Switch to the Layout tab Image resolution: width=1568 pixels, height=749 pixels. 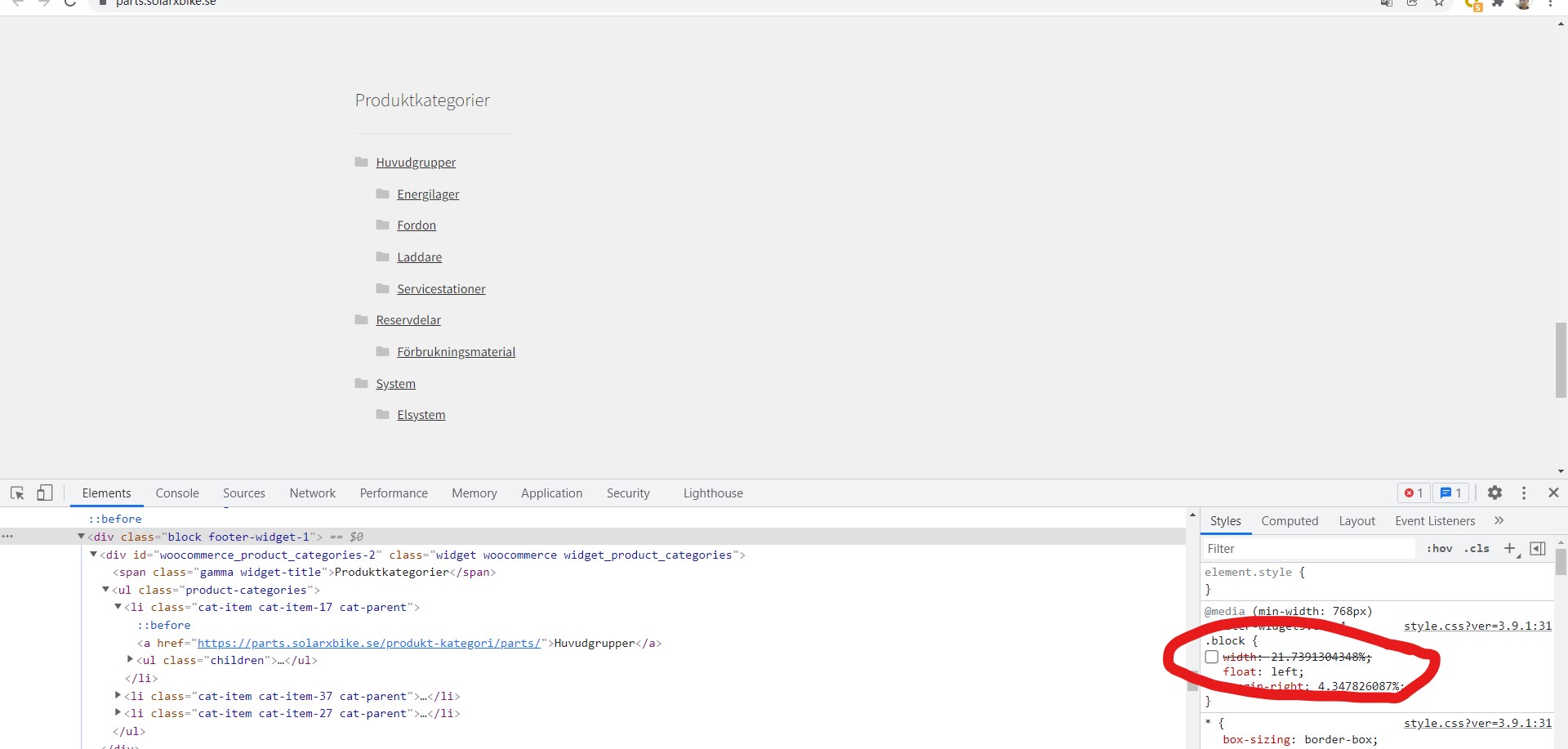point(1356,521)
